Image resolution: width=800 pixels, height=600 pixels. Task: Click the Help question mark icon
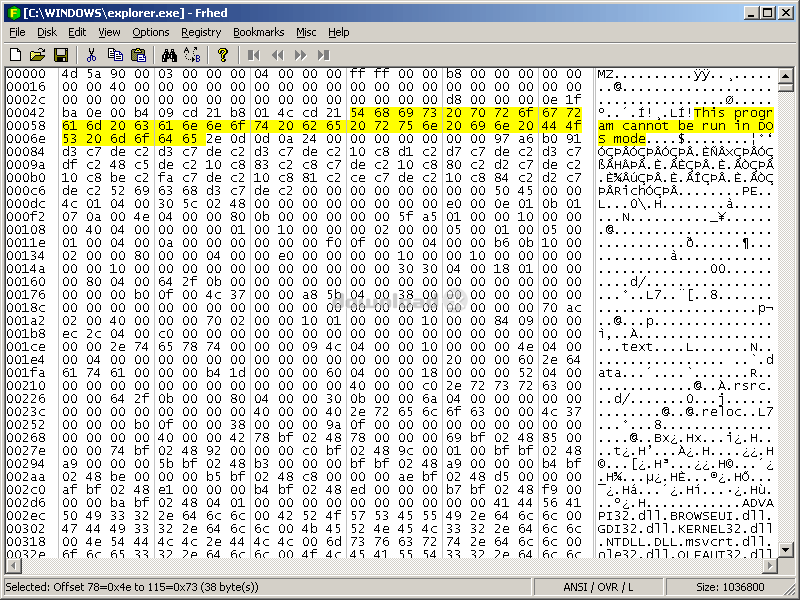pyautogui.click(x=222, y=55)
